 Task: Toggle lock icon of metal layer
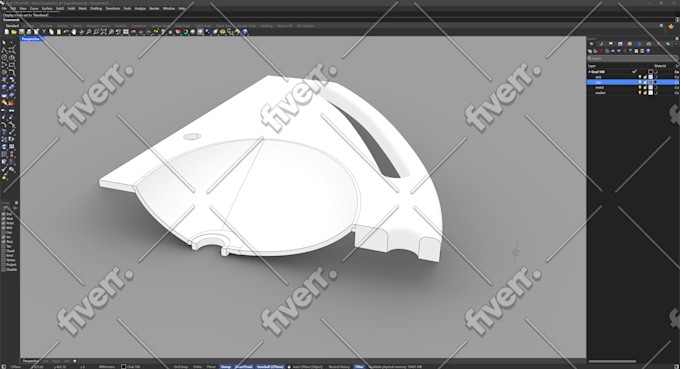click(x=645, y=88)
